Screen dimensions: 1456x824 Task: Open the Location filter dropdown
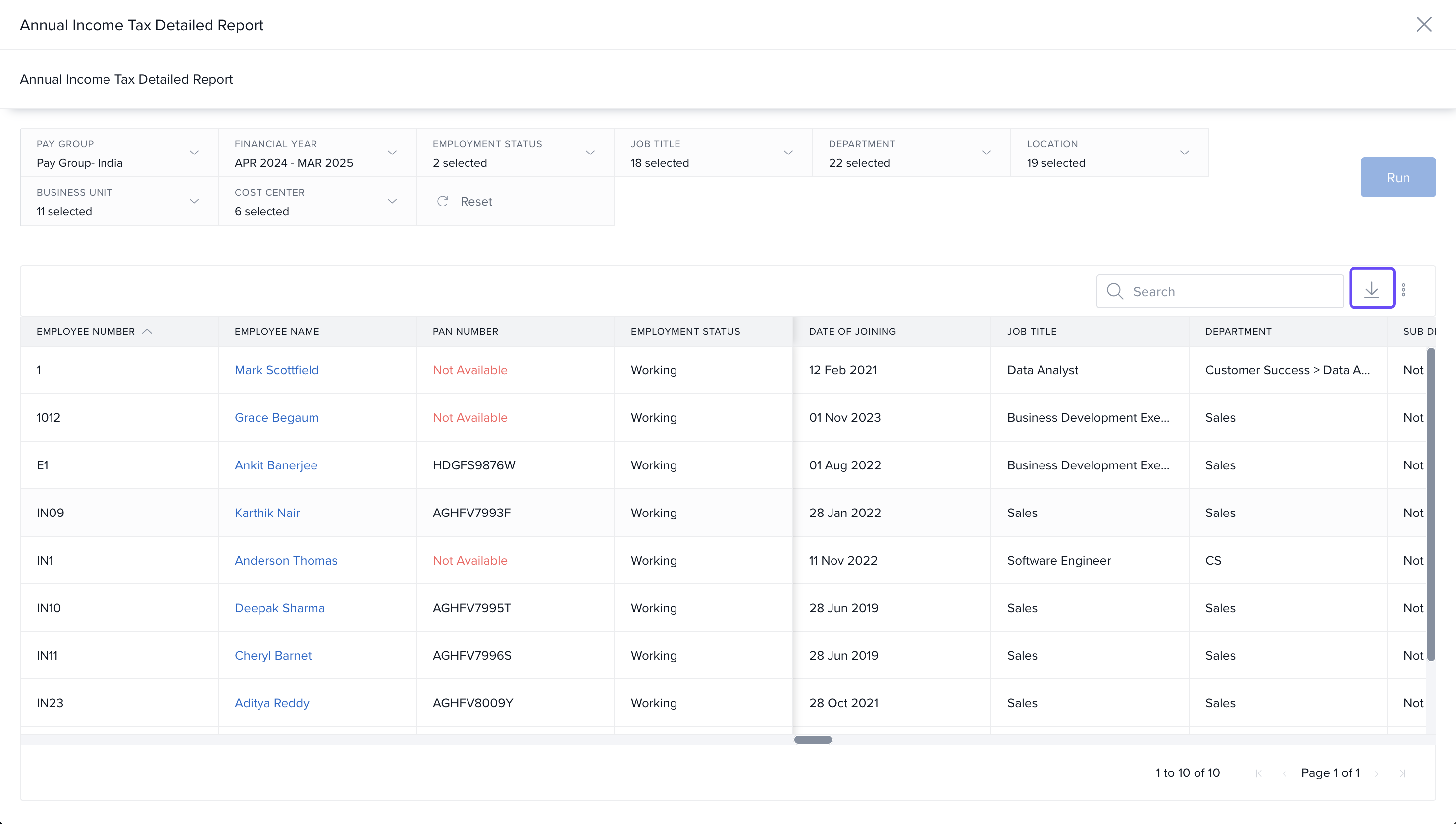pyautogui.click(x=1184, y=153)
